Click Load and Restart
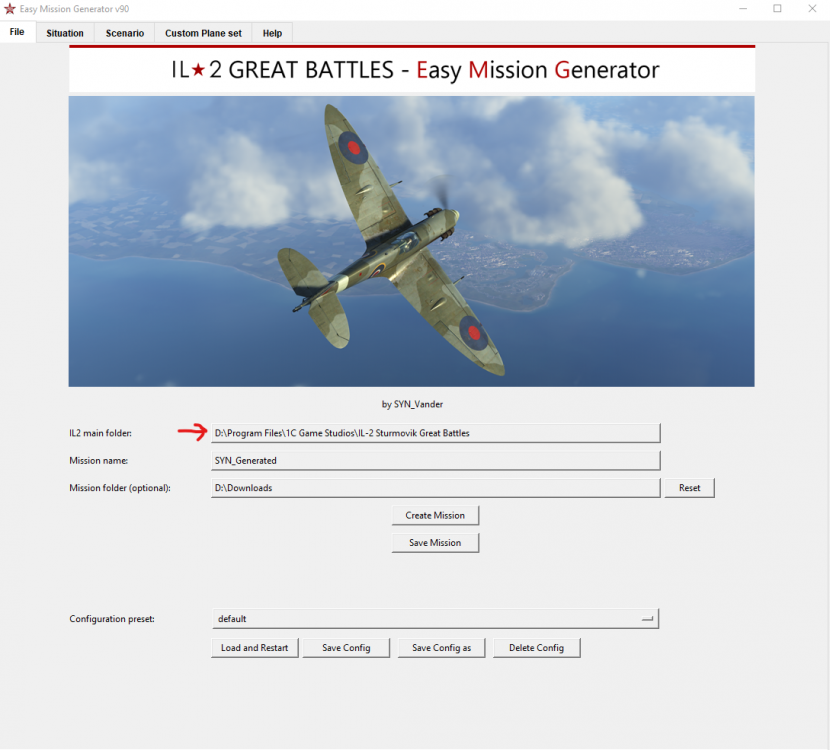 [254, 647]
